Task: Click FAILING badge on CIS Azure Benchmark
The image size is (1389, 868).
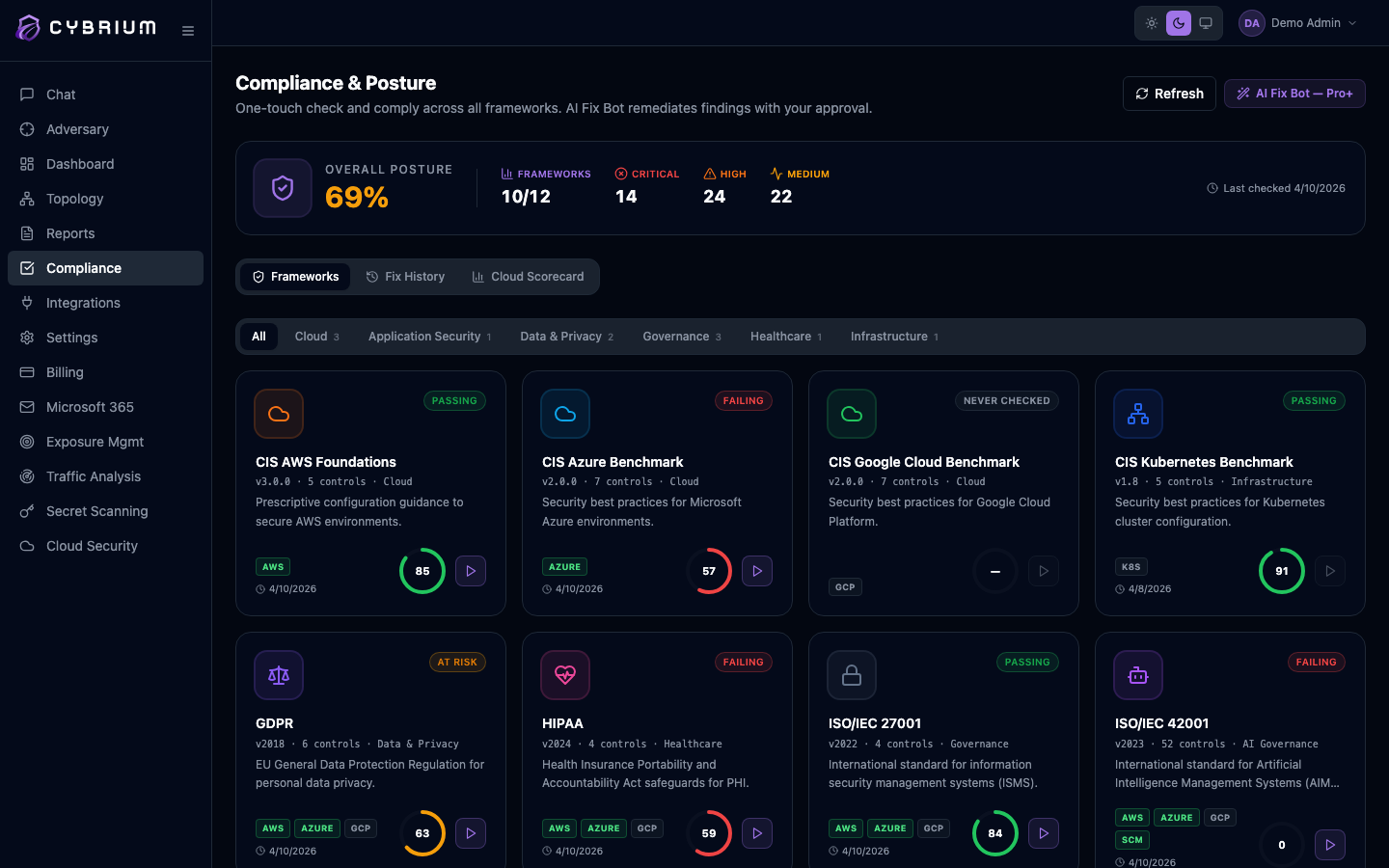Action: tap(743, 401)
